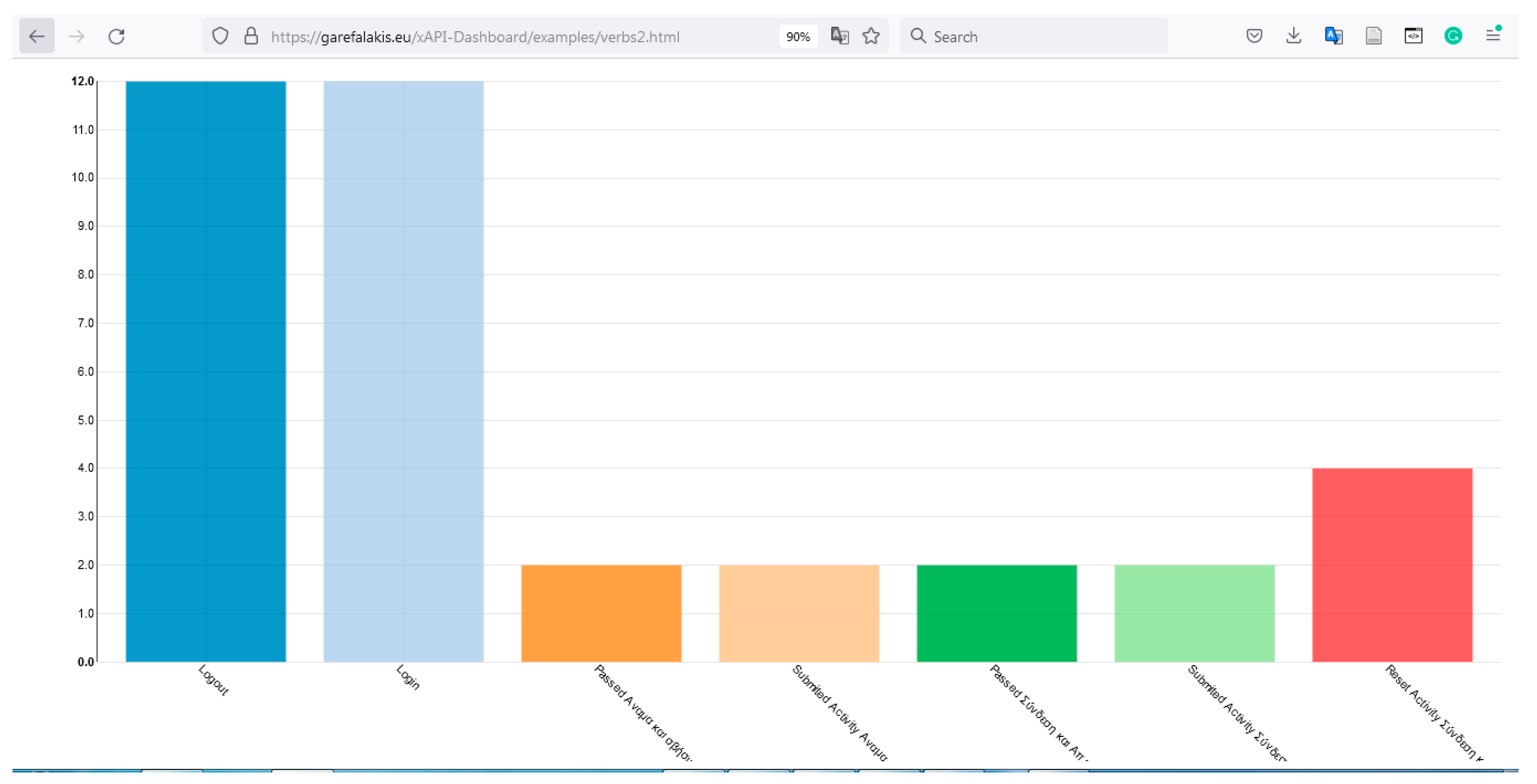Click the blue translator extension icon
Viewport: 1537px width, 784px height.
[1334, 37]
